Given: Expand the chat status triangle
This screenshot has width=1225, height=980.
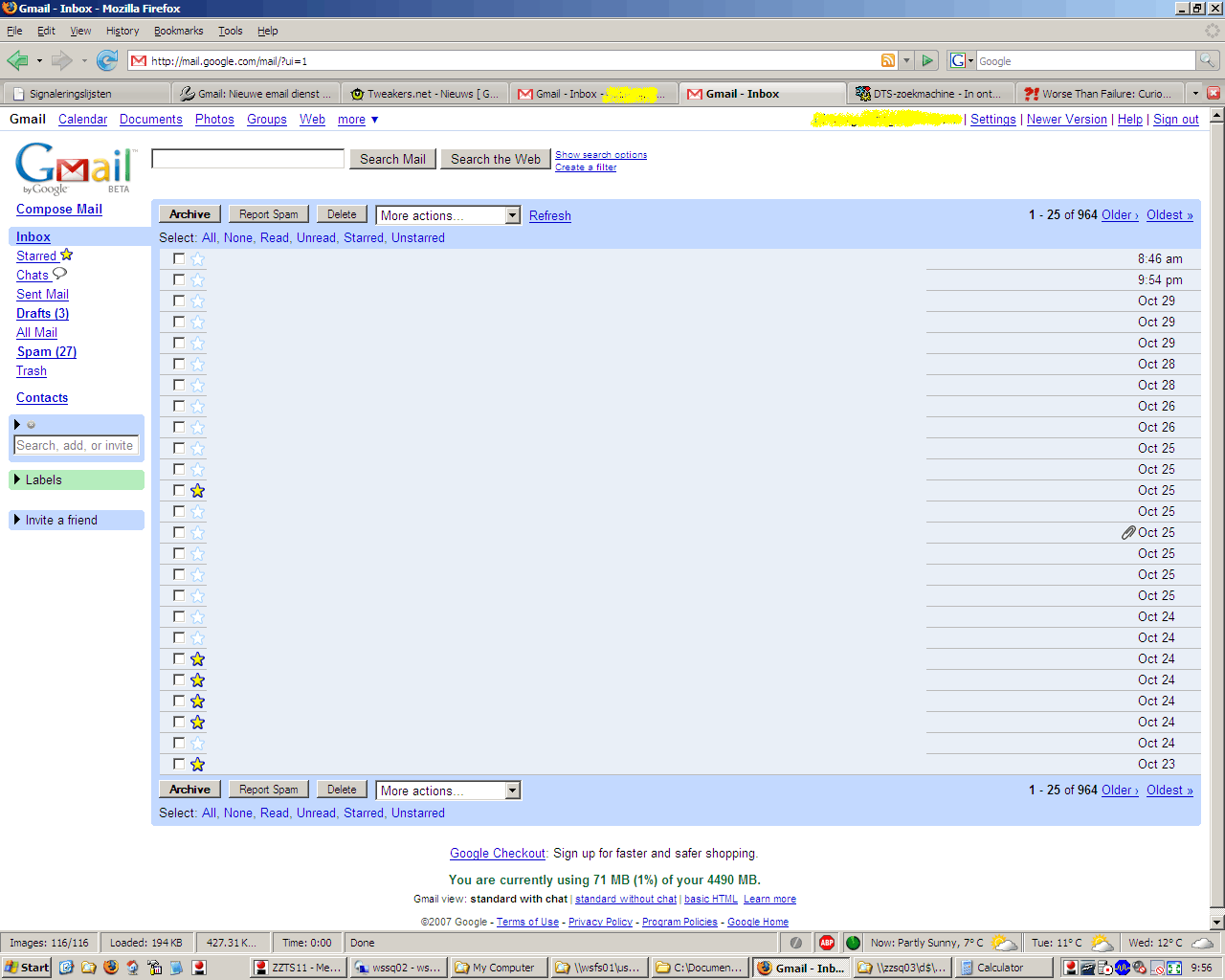Looking at the screenshot, I should click(17, 424).
